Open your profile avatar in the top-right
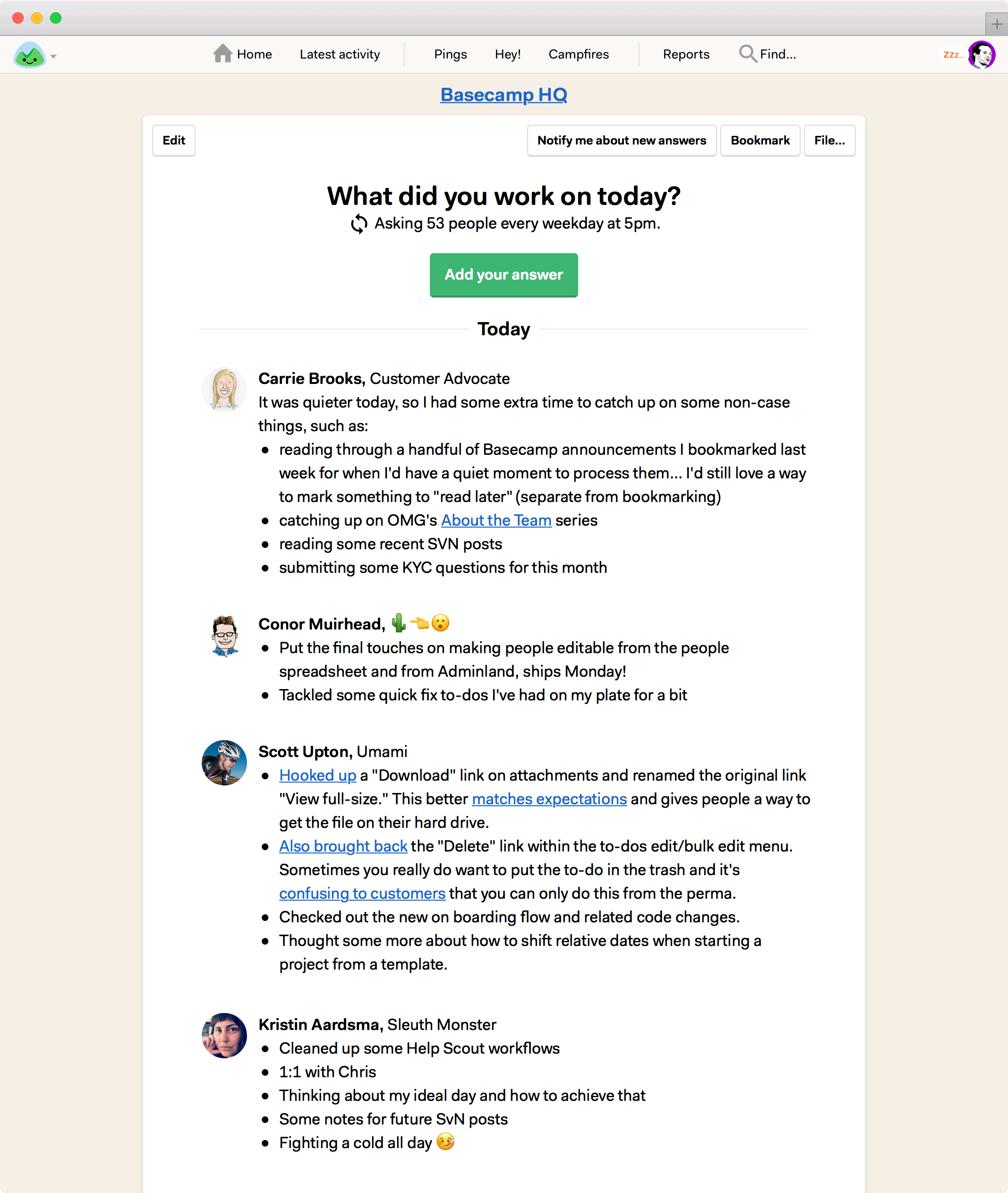The height and width of the screenshot is (1193, 1008). [x=982, y=55]
